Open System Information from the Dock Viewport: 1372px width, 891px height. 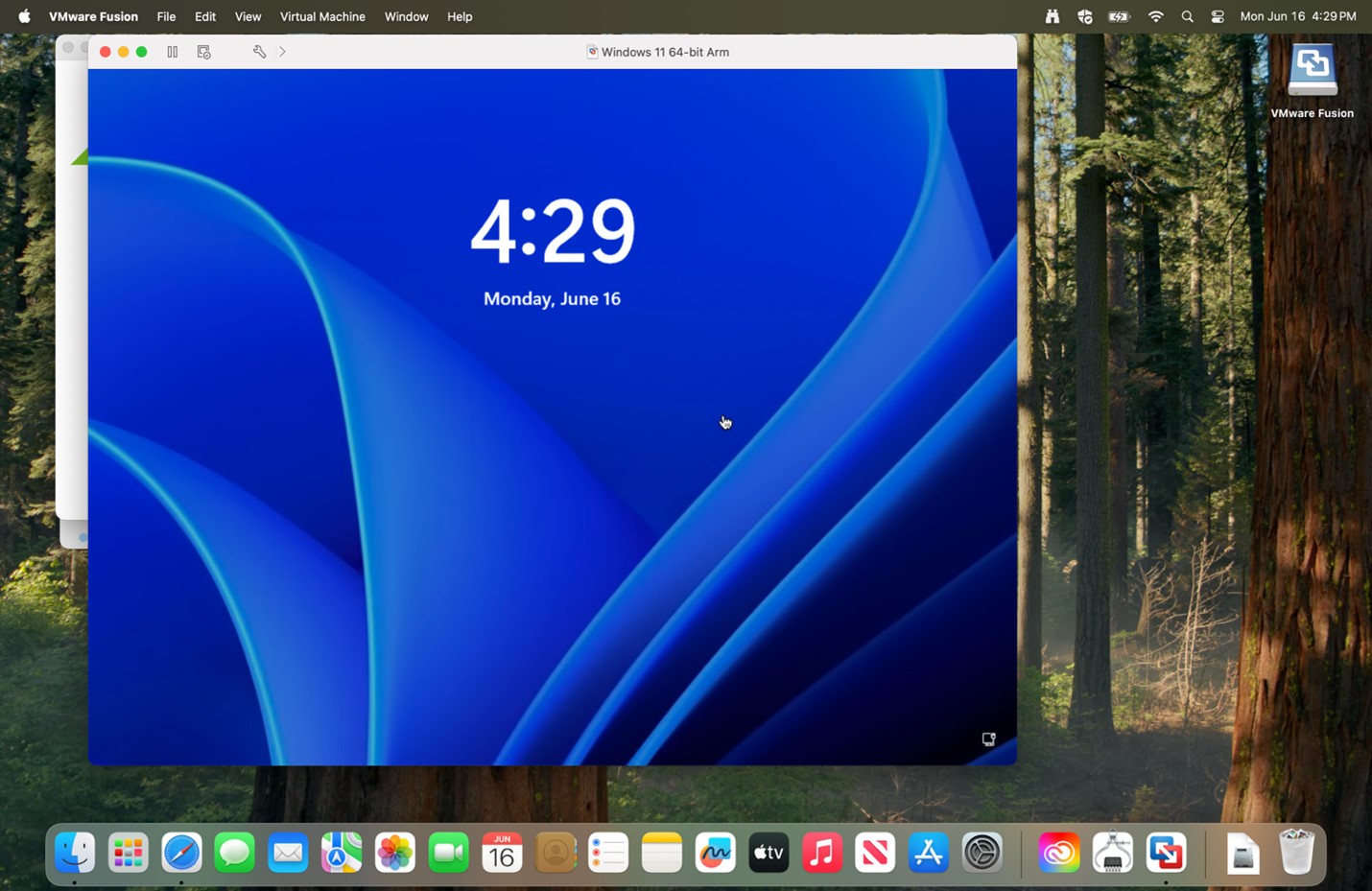point(1113,852)
